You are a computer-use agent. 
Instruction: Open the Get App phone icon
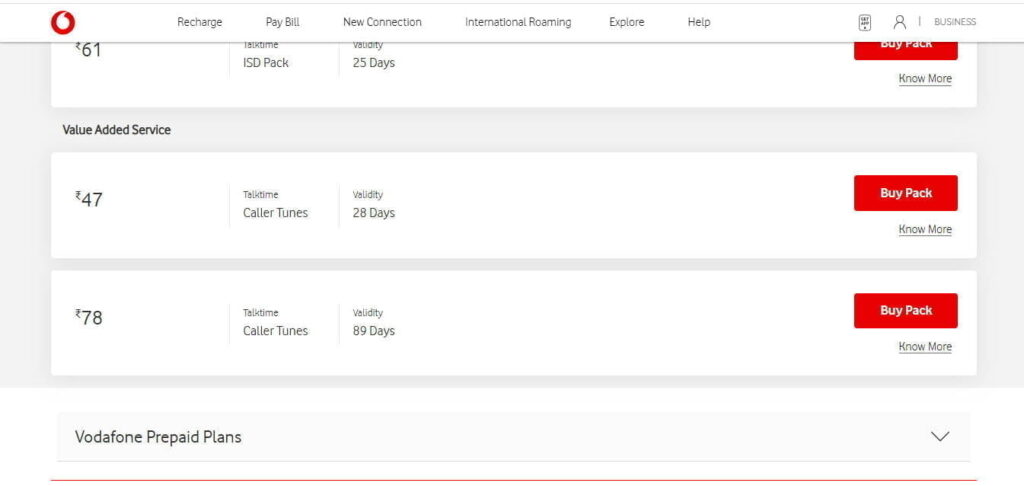(x=865, y=23)
